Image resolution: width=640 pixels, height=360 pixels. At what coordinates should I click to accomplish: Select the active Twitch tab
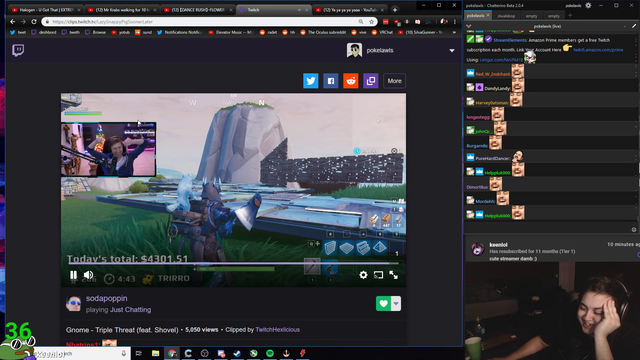pyautogui.click(x=273, y=10)
